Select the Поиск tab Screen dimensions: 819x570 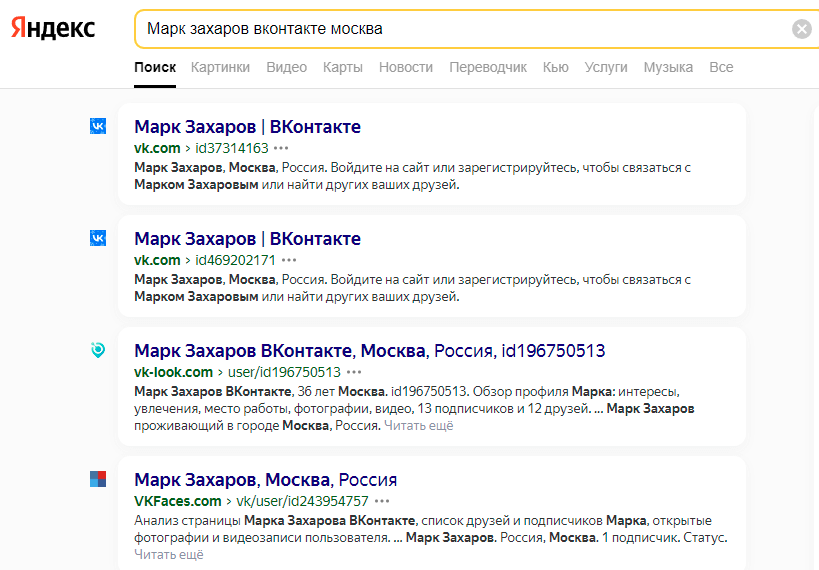tap(155, 67)
